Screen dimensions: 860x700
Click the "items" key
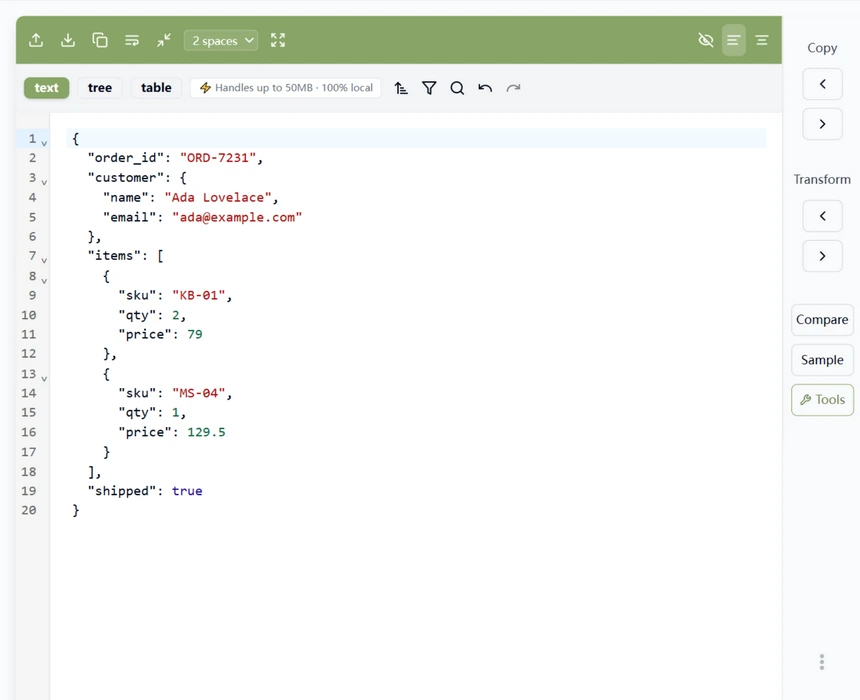(x=114, y=256)
